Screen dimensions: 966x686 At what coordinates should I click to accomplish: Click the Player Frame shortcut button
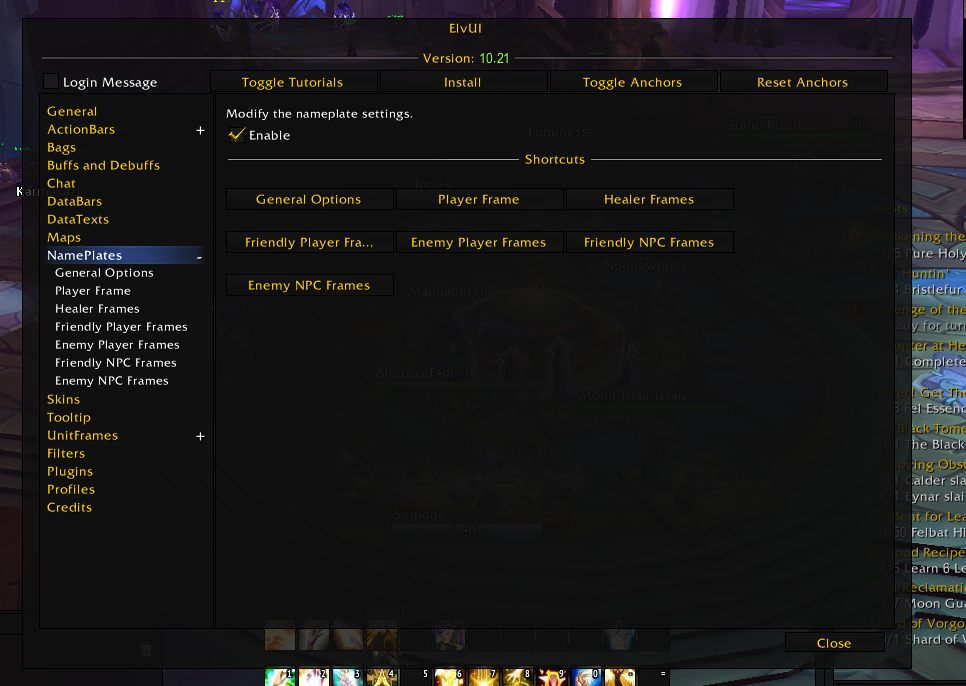point(479,199)
